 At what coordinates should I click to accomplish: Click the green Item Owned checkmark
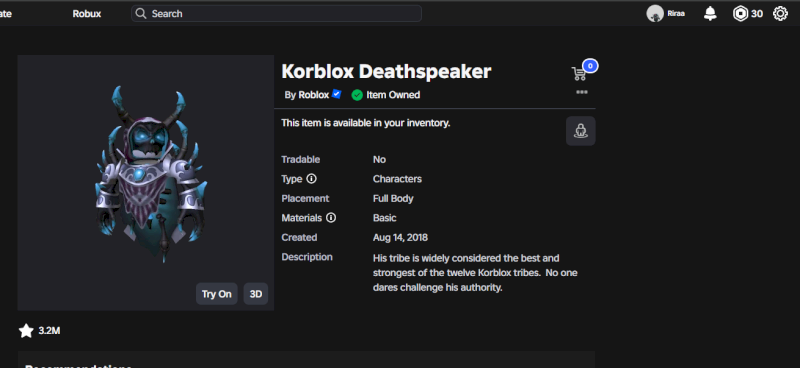click(x=357, y=95)
